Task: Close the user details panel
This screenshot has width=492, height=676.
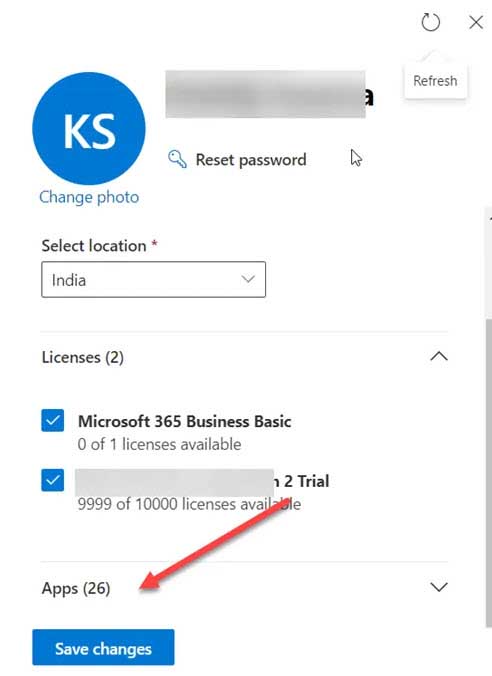Action: (x=476, y=22)
